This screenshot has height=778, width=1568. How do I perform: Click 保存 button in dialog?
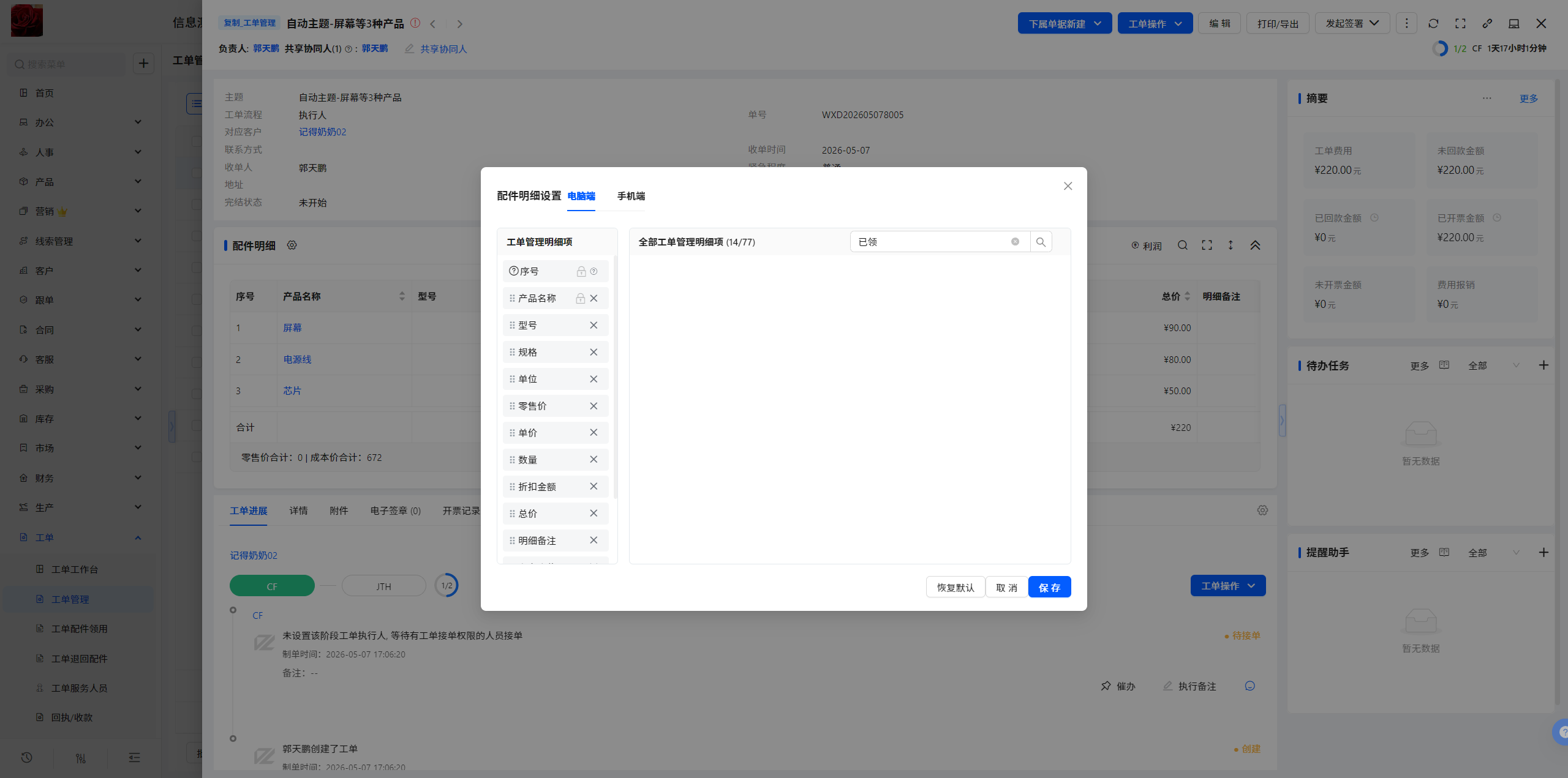[1049, 587]
